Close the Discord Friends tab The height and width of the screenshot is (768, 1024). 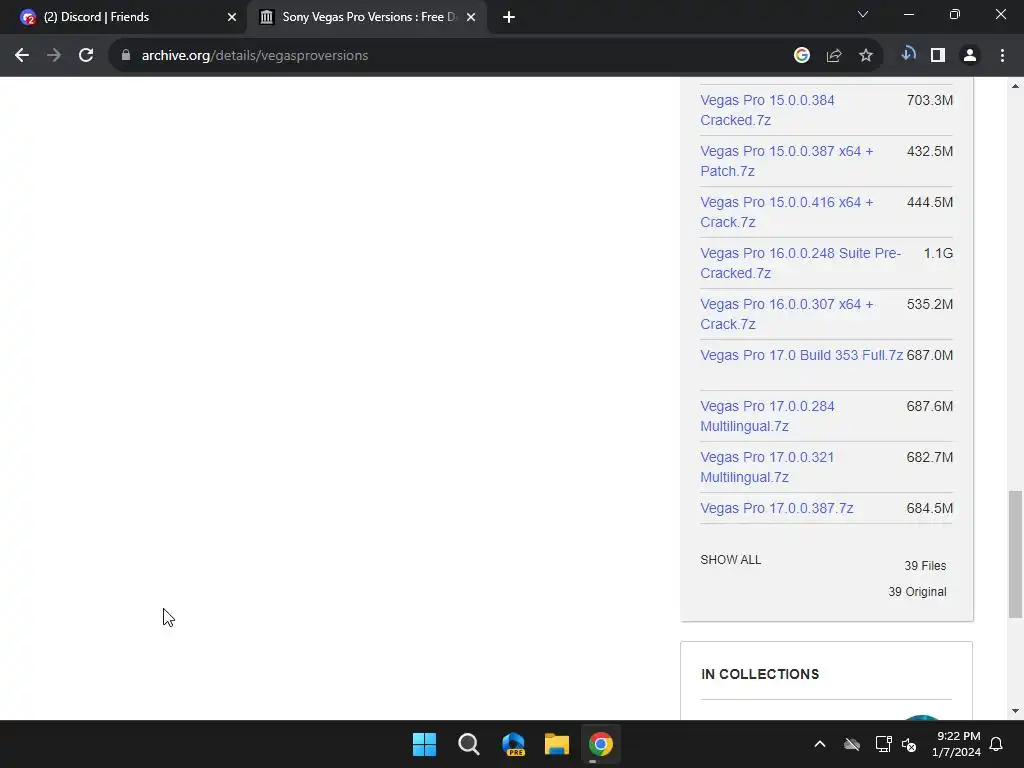click(232, 17)
